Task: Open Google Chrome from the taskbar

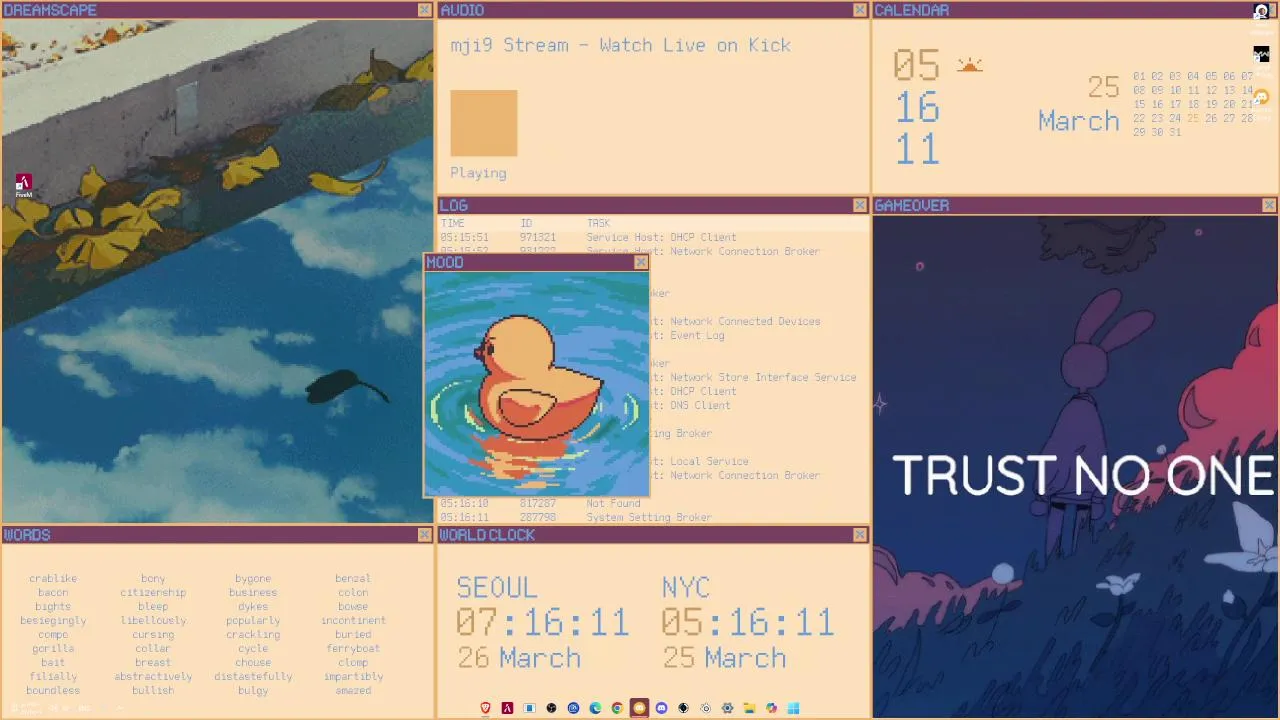Action: pos(617,708)
